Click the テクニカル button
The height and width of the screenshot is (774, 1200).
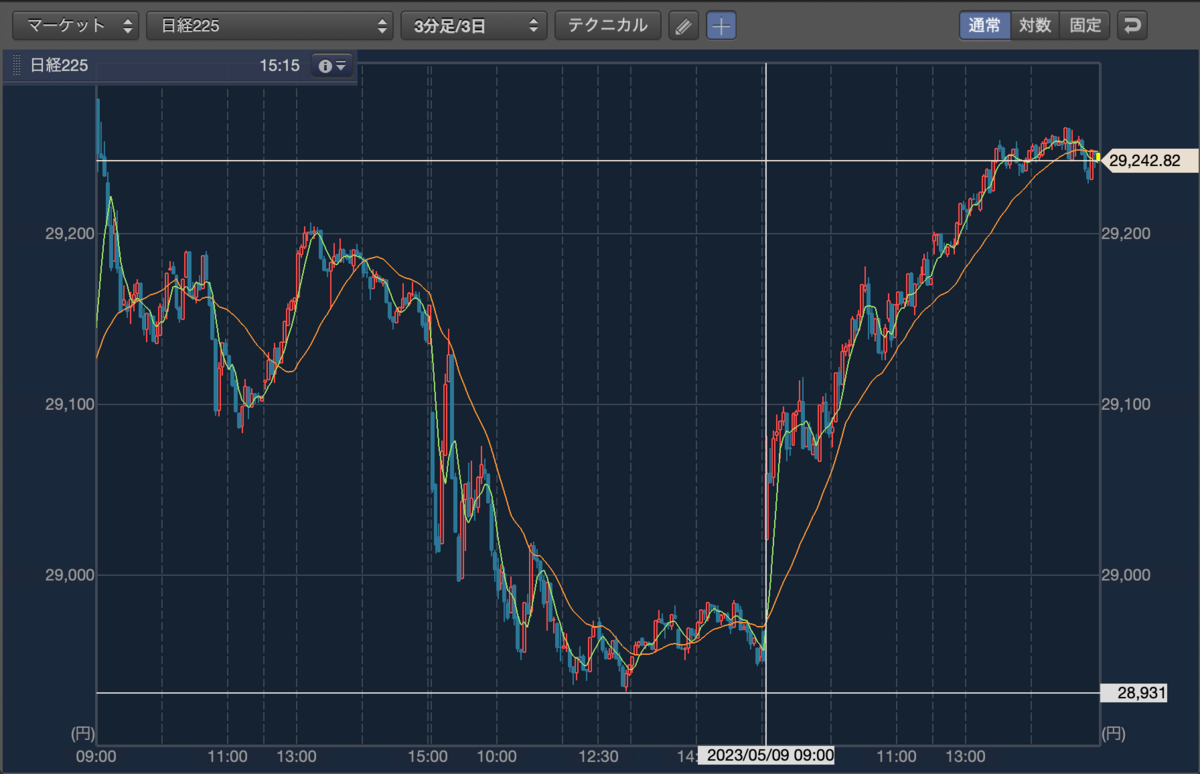pyautogui.click(x=608, y=25)
